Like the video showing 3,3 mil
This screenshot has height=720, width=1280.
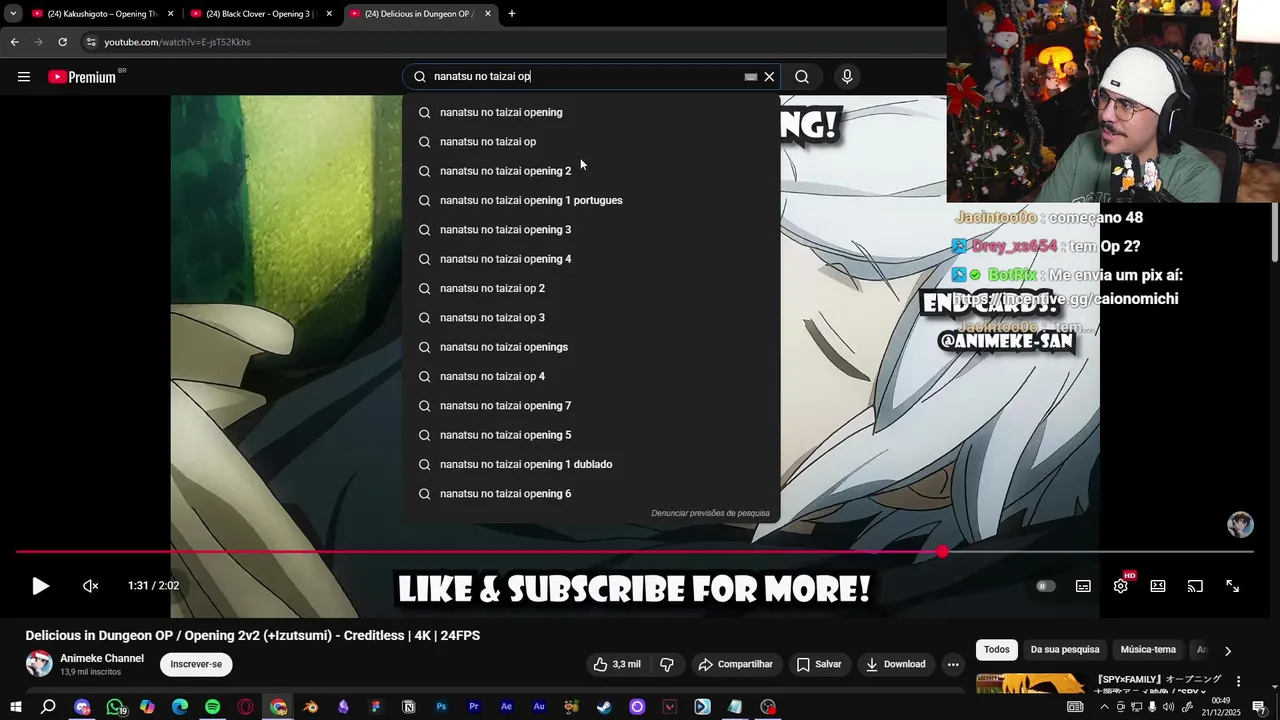616,664
